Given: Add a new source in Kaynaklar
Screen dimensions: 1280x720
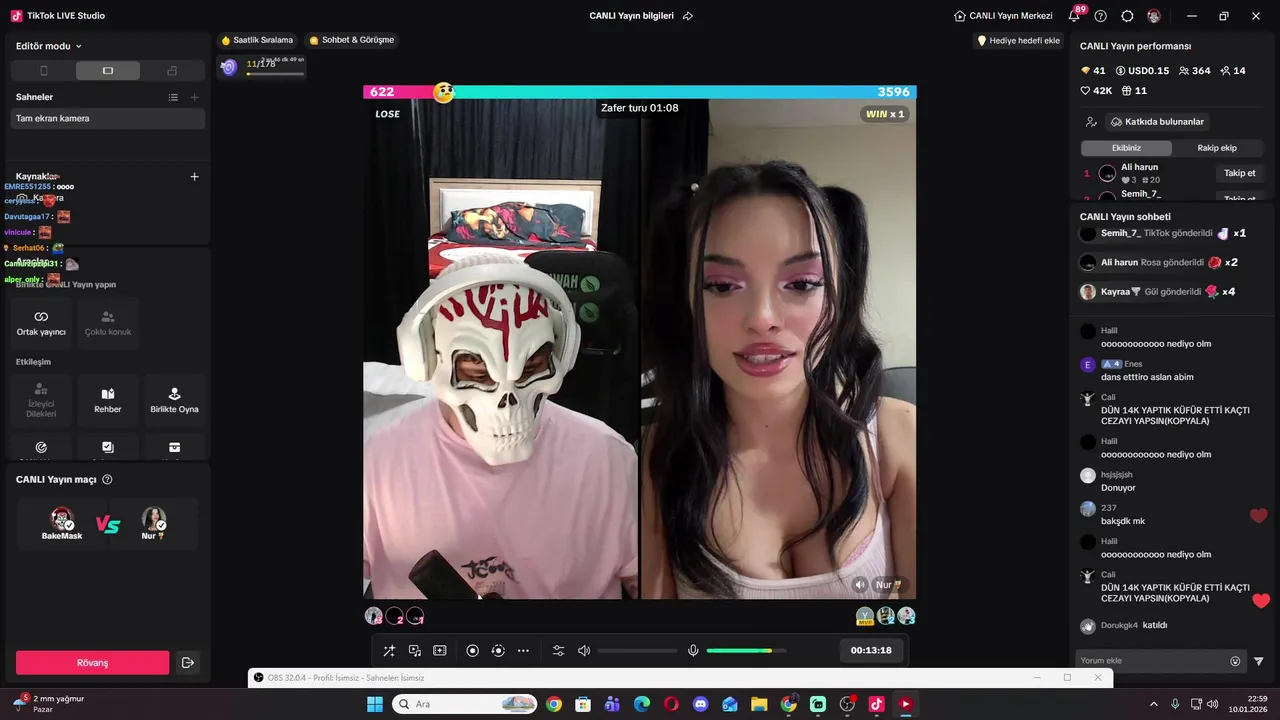Looking at the screenshot, I should tap(194, 177).
